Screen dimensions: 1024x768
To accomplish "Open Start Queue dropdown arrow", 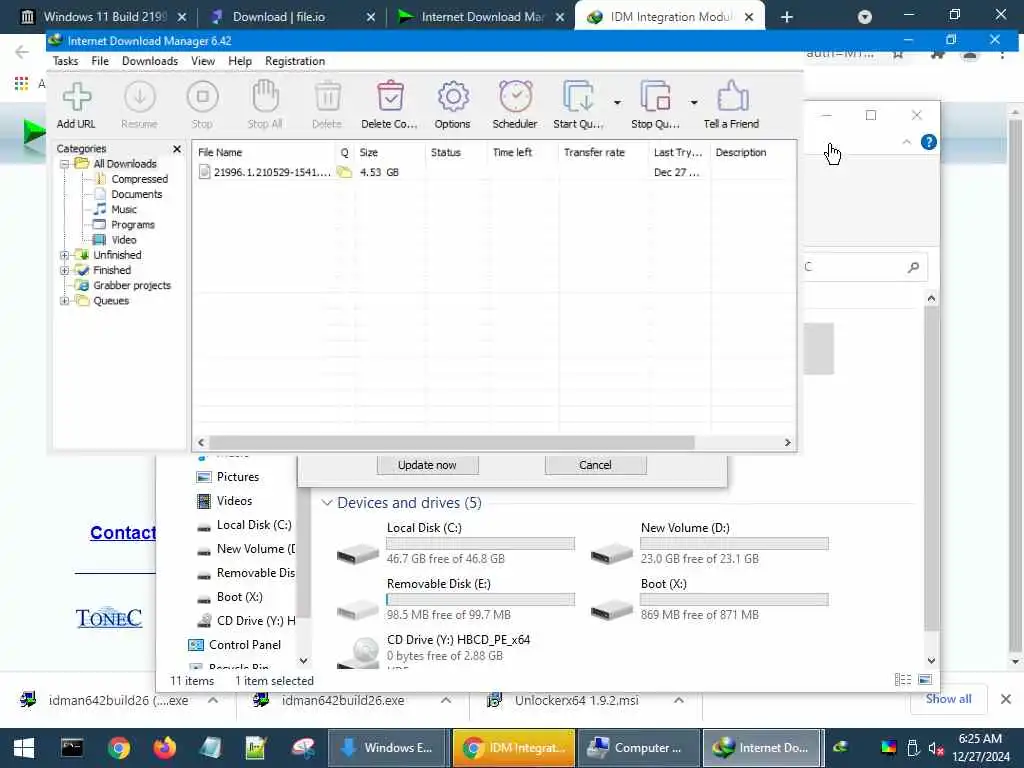I will pos(617,103).
